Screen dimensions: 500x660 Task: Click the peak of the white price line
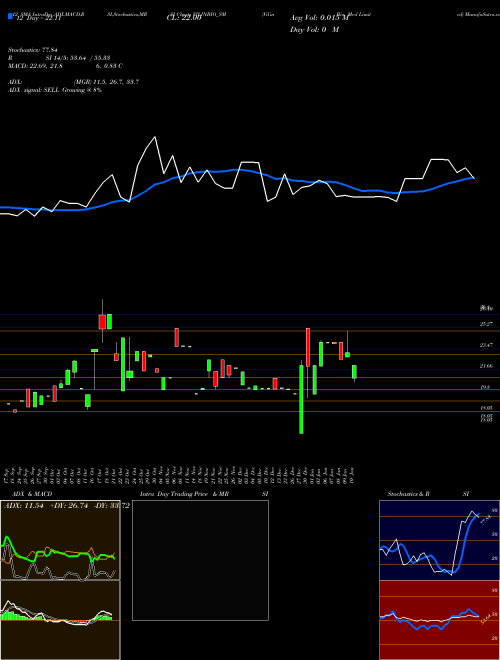pos(155,137)
